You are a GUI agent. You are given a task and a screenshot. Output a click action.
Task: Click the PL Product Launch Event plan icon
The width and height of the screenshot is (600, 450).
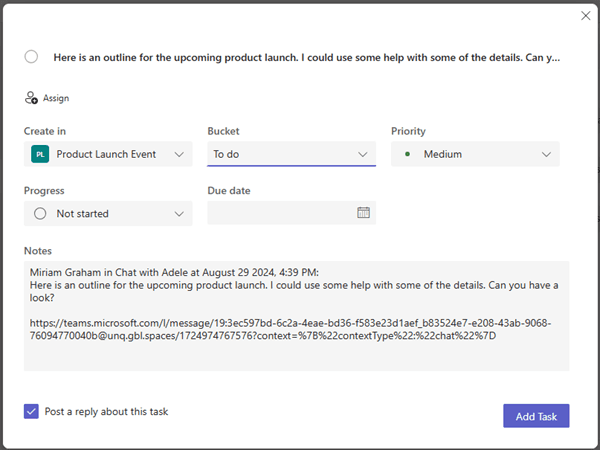[x=40, y=154]
